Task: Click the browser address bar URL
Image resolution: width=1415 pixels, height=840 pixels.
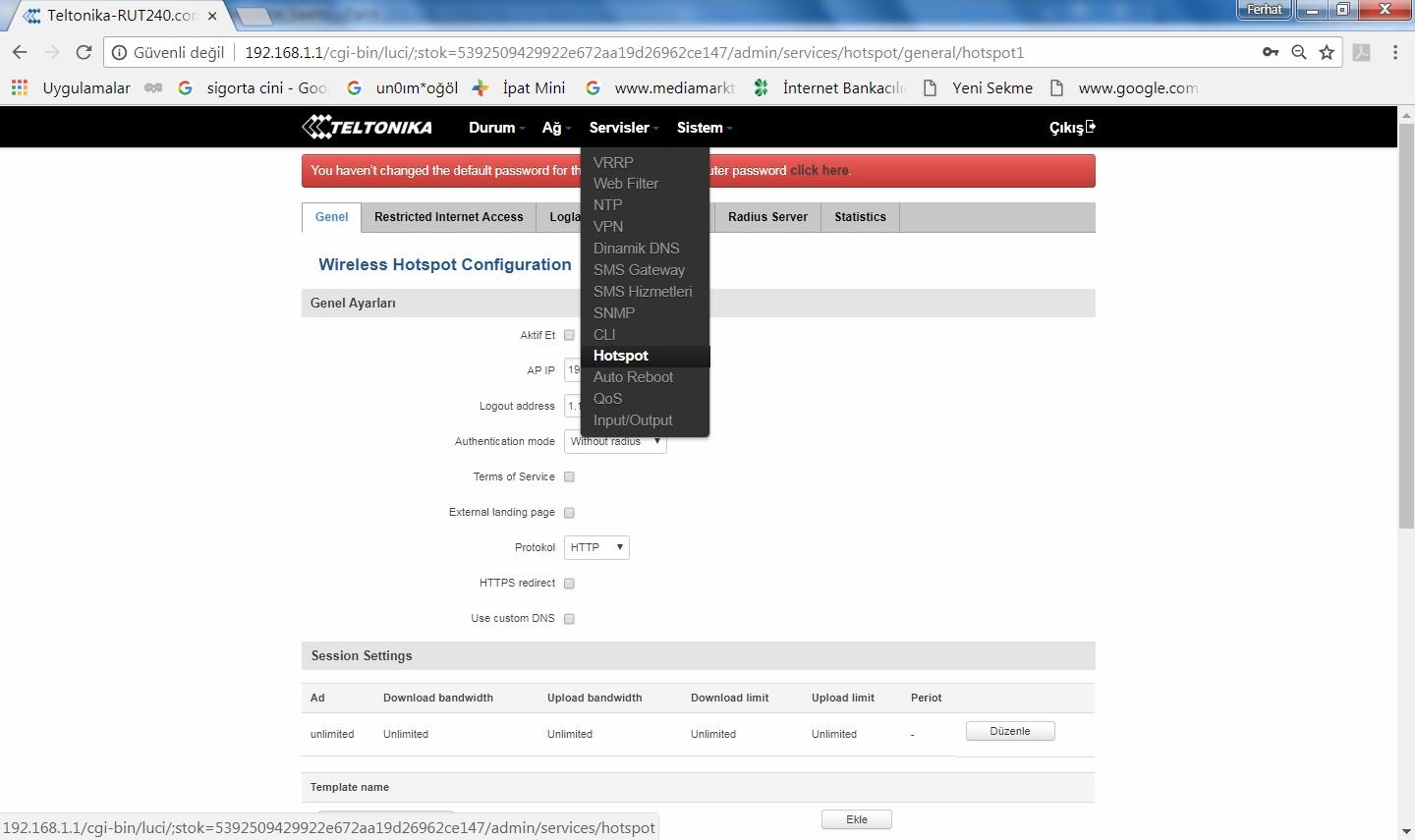Action: pos(634,52)
